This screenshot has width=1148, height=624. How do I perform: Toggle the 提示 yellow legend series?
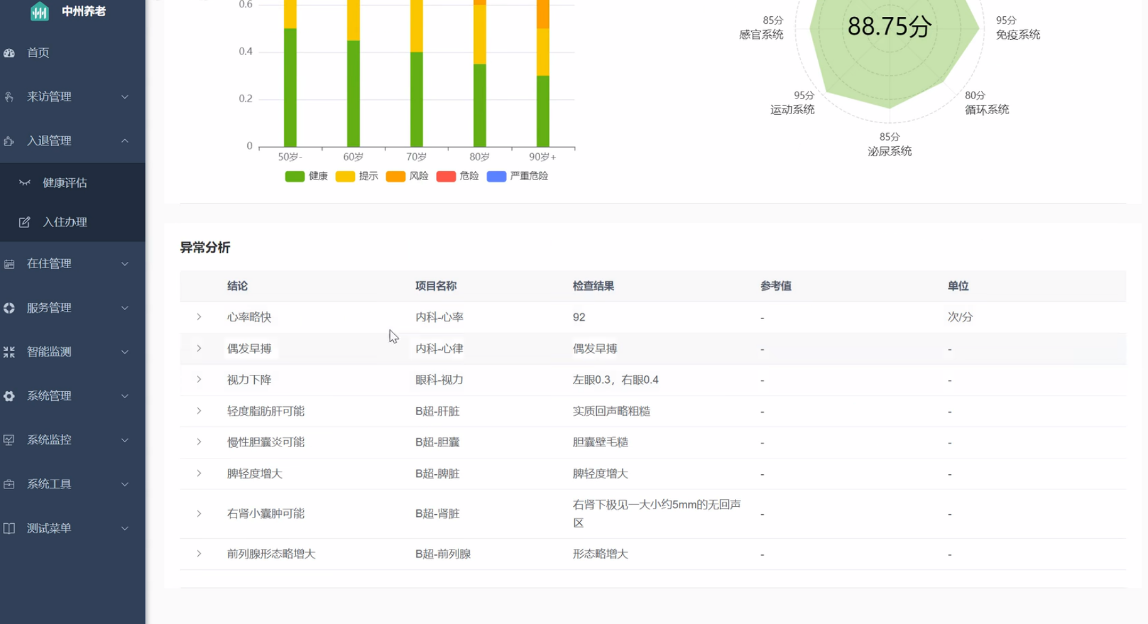(356, 176)
